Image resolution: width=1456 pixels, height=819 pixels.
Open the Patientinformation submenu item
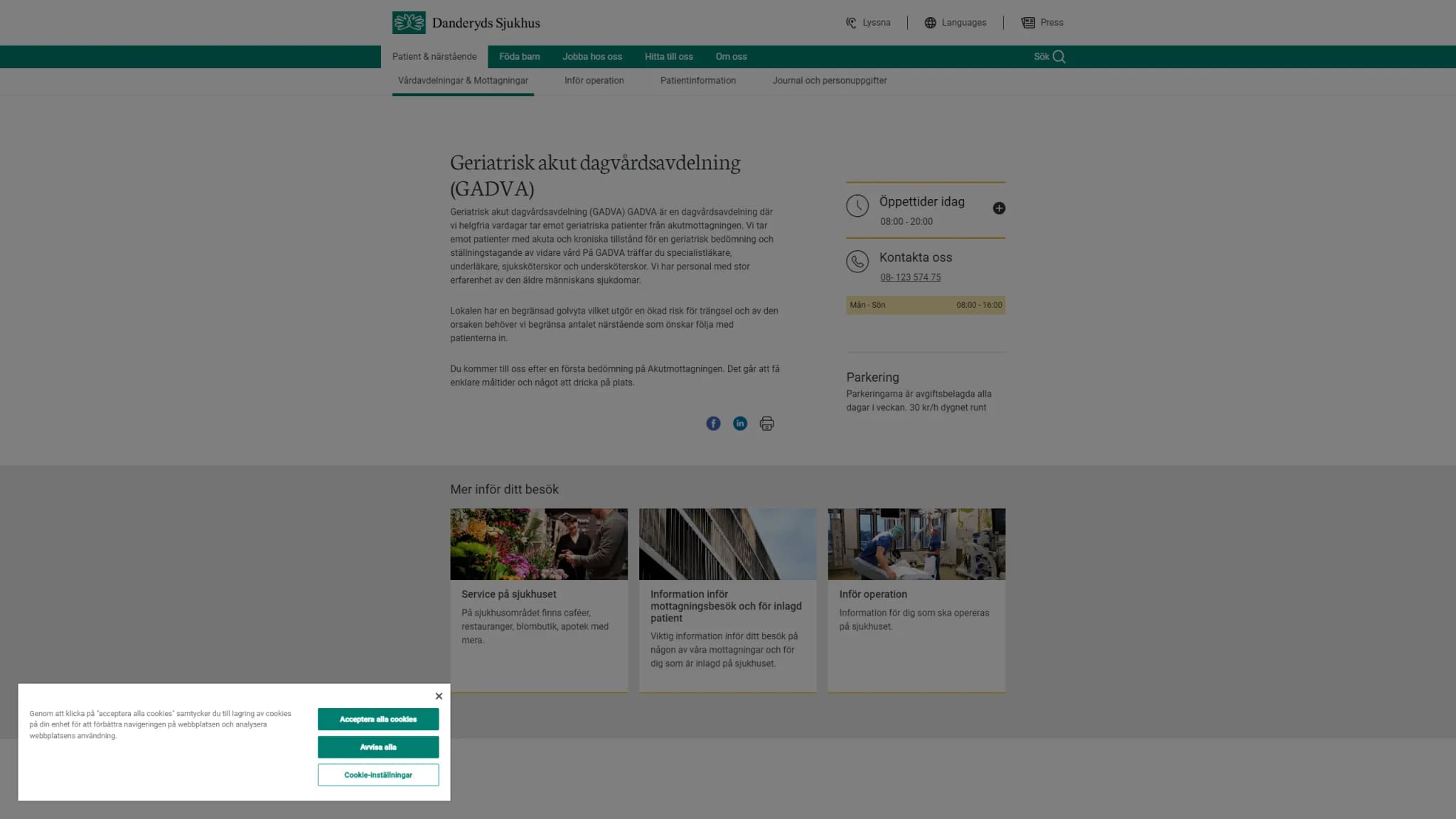pos(698,81)
